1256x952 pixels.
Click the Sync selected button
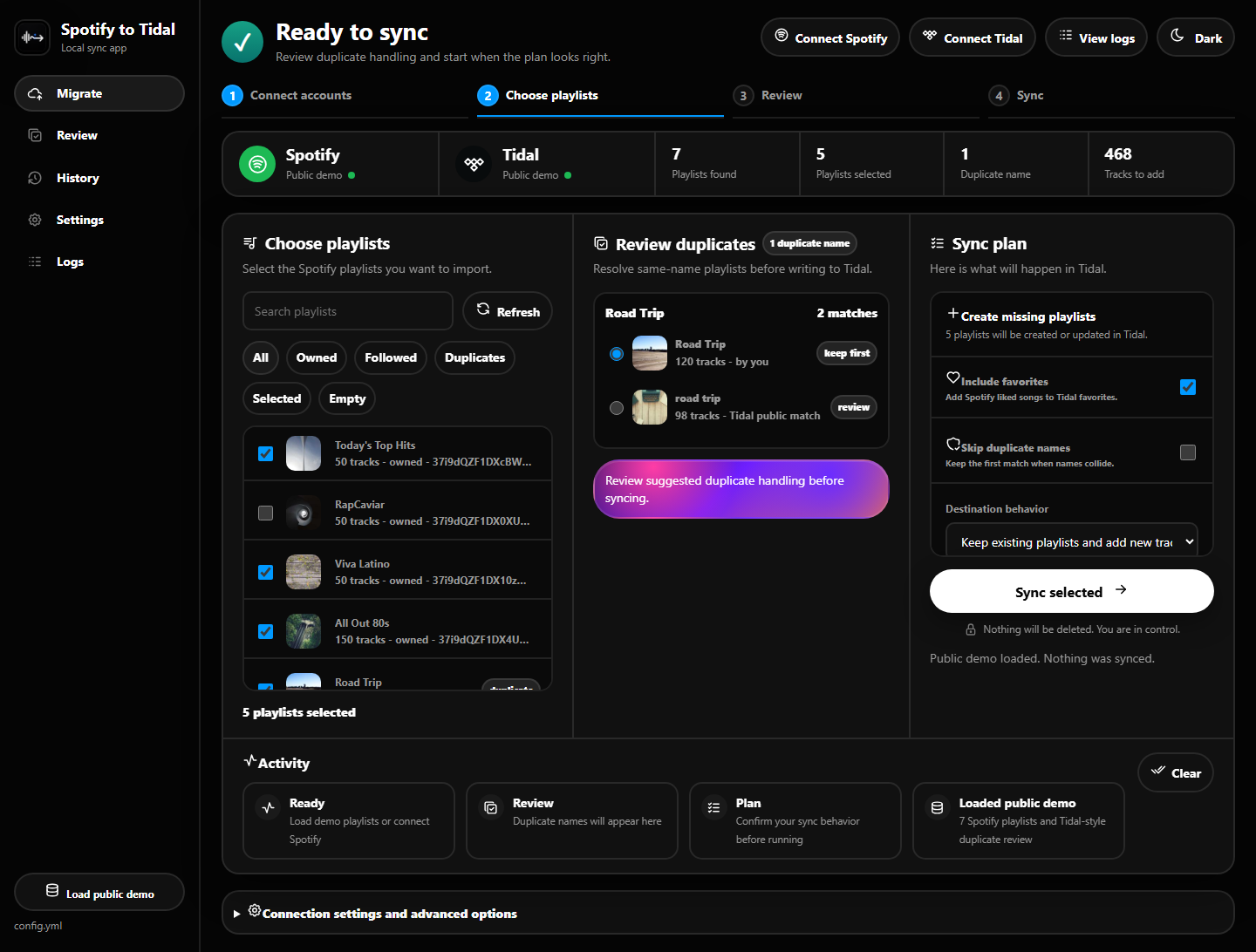(1072, 591)
